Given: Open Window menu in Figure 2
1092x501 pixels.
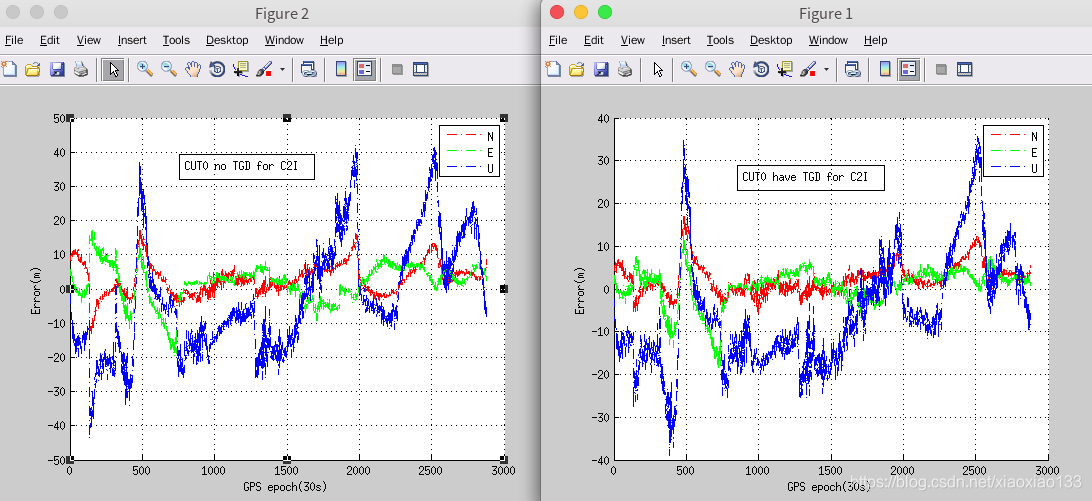Looking at the screenshot, I should coord(284,40).
